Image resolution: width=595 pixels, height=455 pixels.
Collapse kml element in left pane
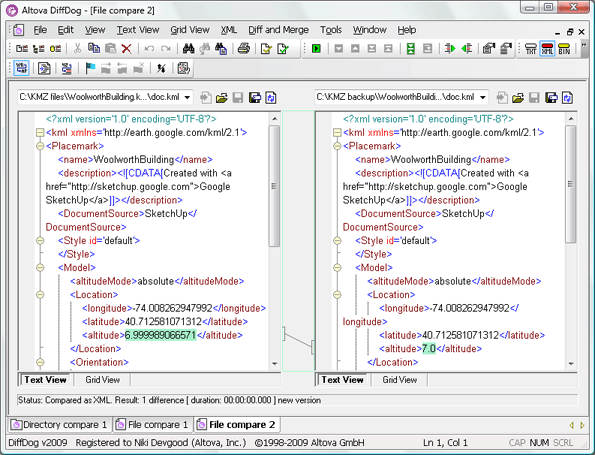[x=40, y=132]
